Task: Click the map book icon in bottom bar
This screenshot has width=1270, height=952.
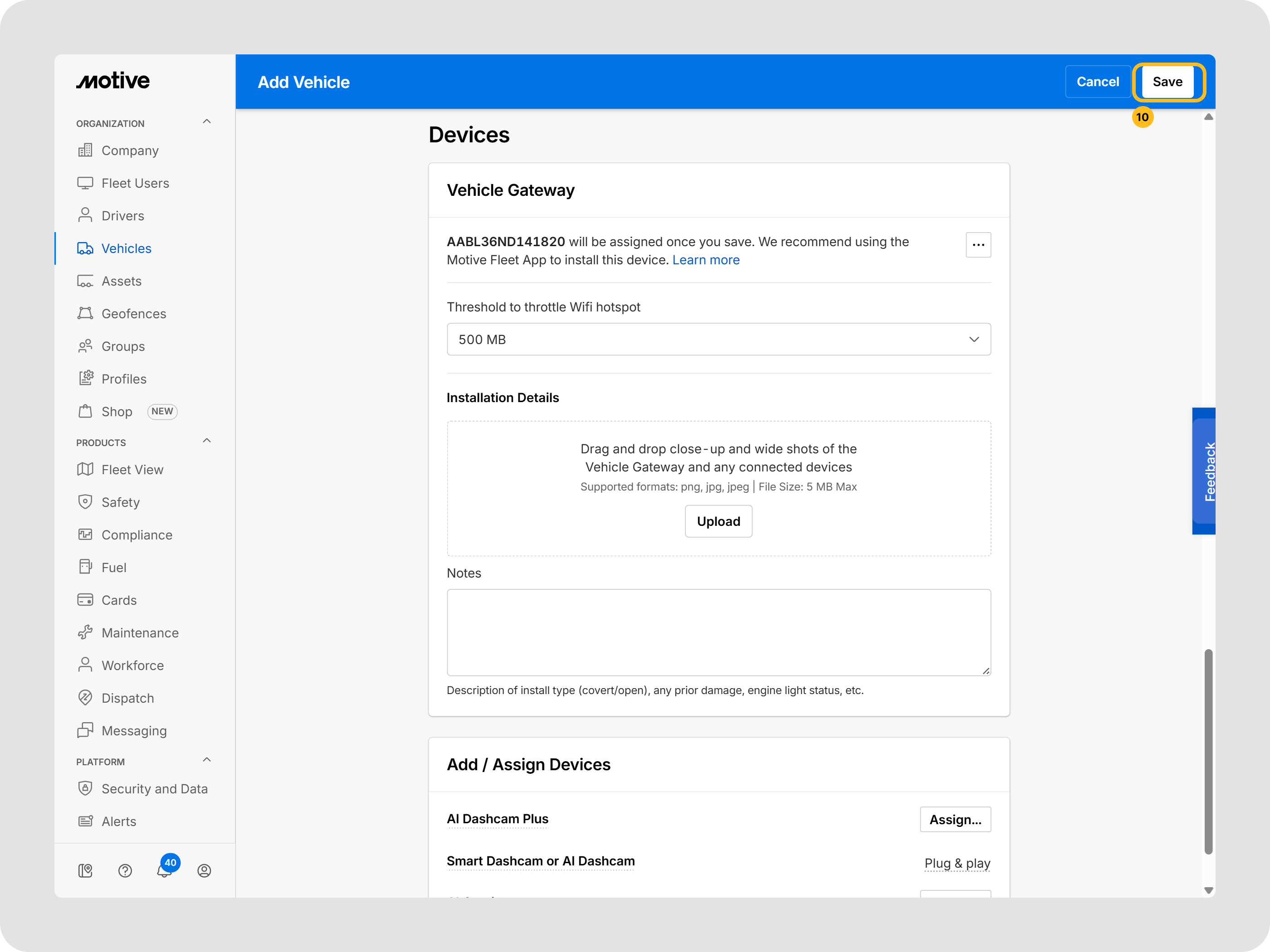Action: (x=86, y=870)
